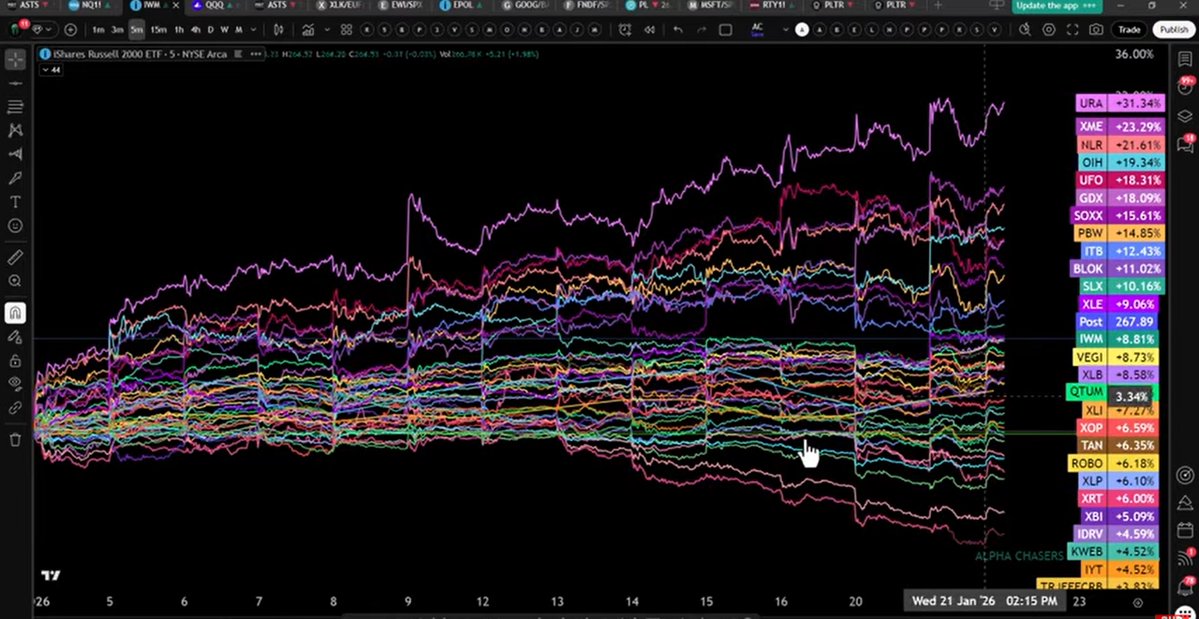Toggle fullscreen mode icon
This screenshot has width=1199, height=619.
click(x=1073, y=30)
